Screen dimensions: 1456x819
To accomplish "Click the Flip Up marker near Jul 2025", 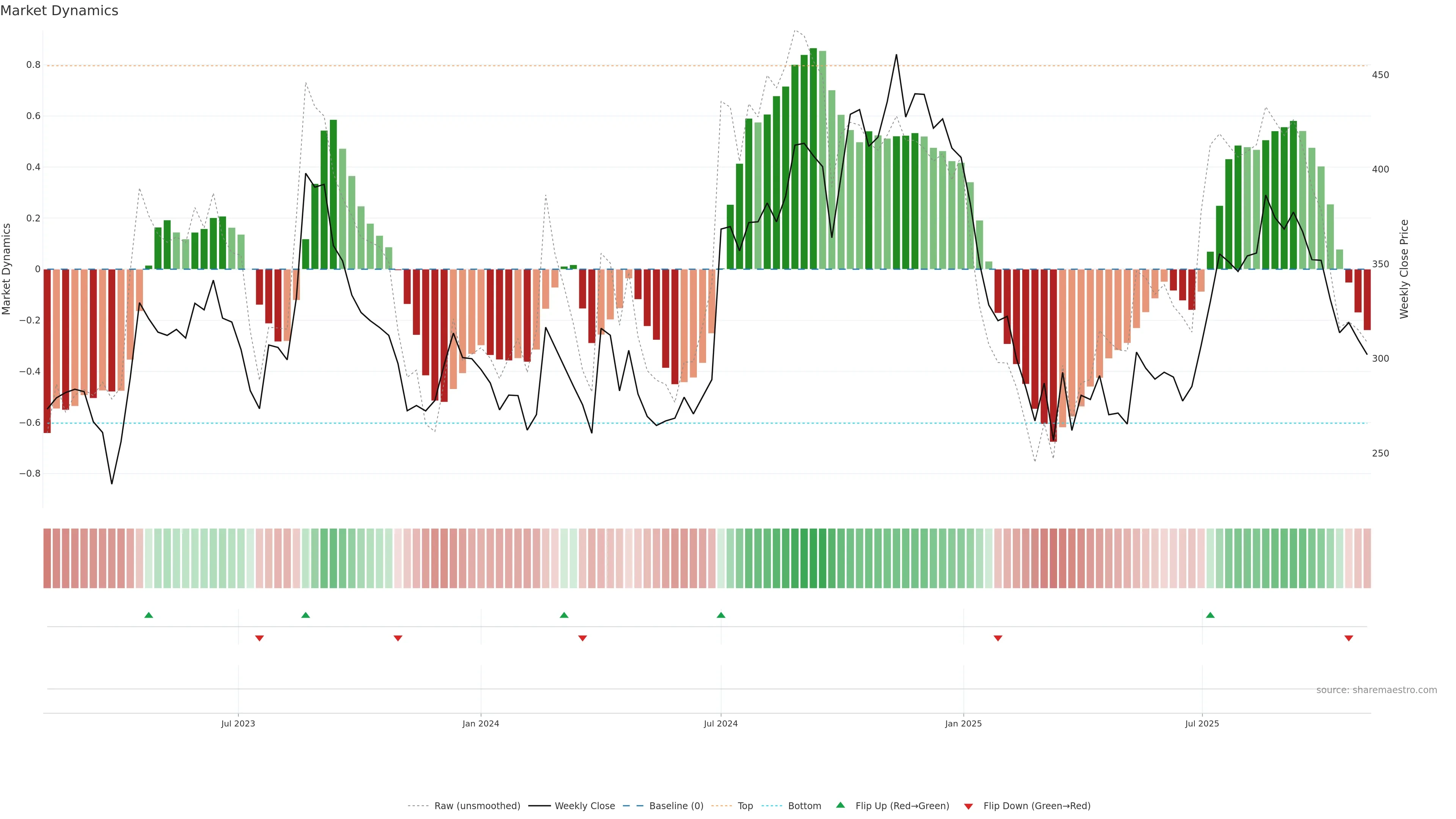I will pos(1210,615).
